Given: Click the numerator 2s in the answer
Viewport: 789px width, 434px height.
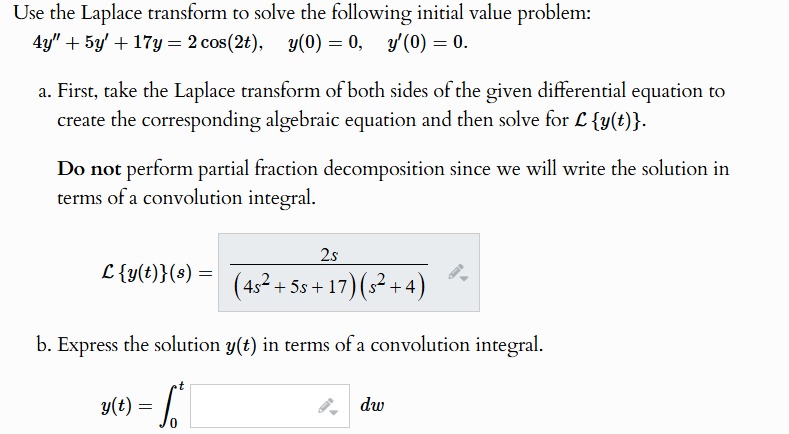Looking at the screenshot, I should 329,255.
